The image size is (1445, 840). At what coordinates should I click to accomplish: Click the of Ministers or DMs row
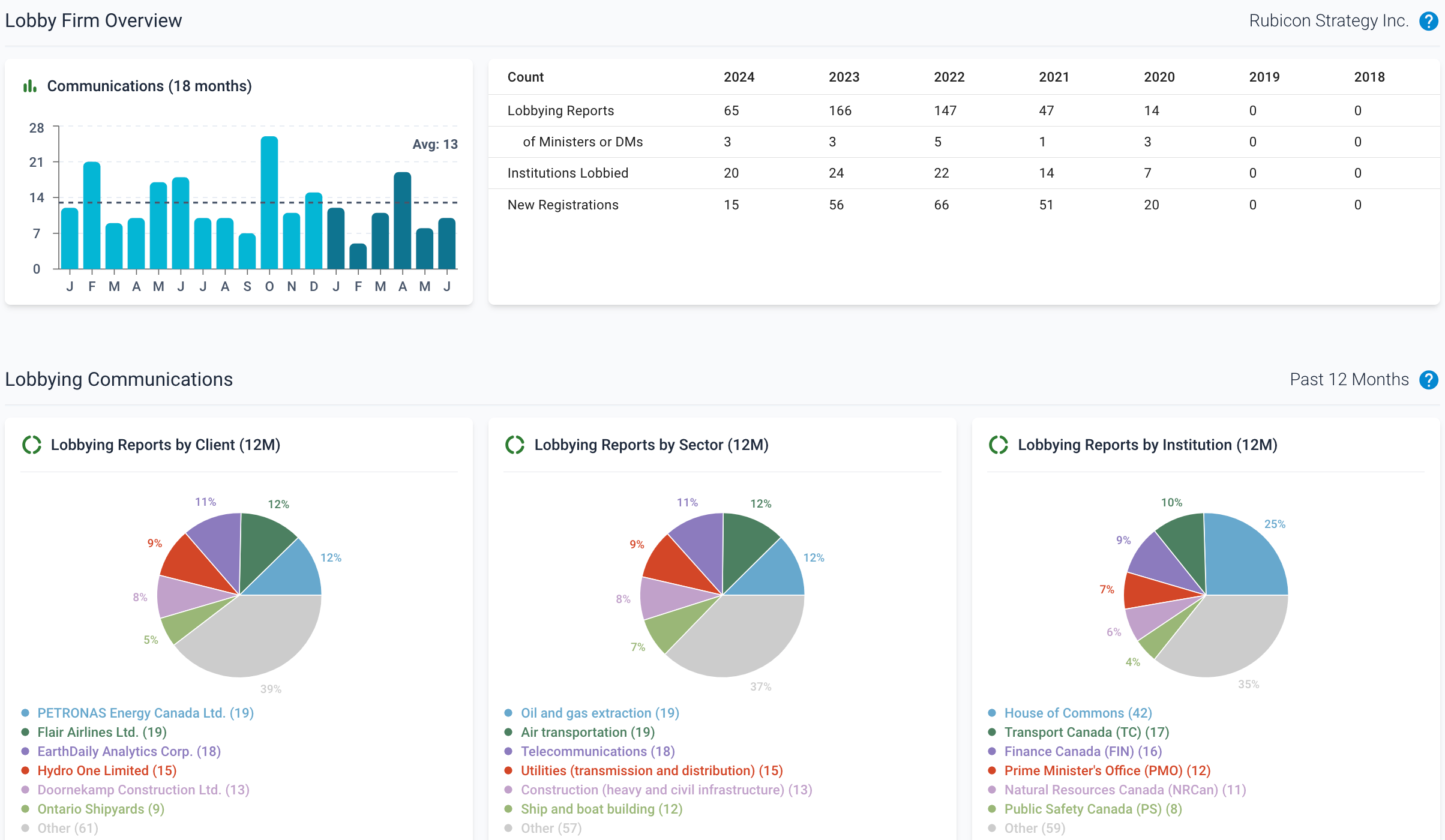(583, 142)
